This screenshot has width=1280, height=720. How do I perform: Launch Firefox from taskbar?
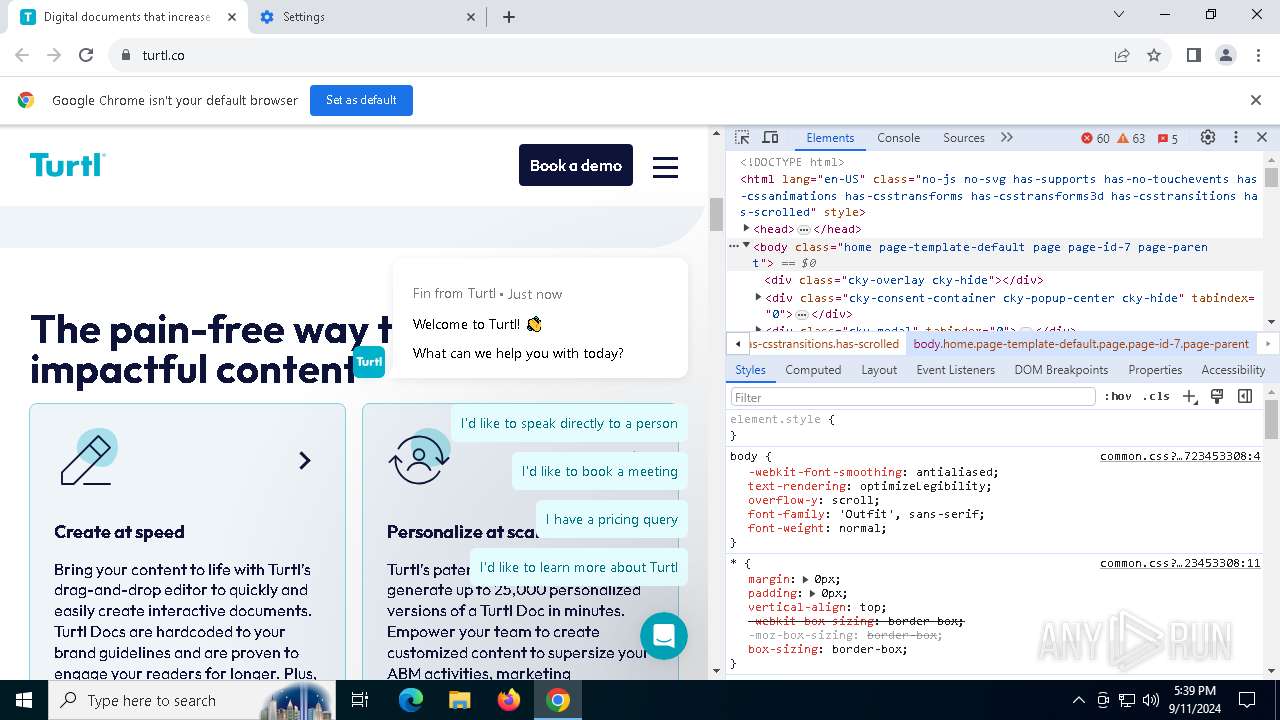[x=509, y=700]
